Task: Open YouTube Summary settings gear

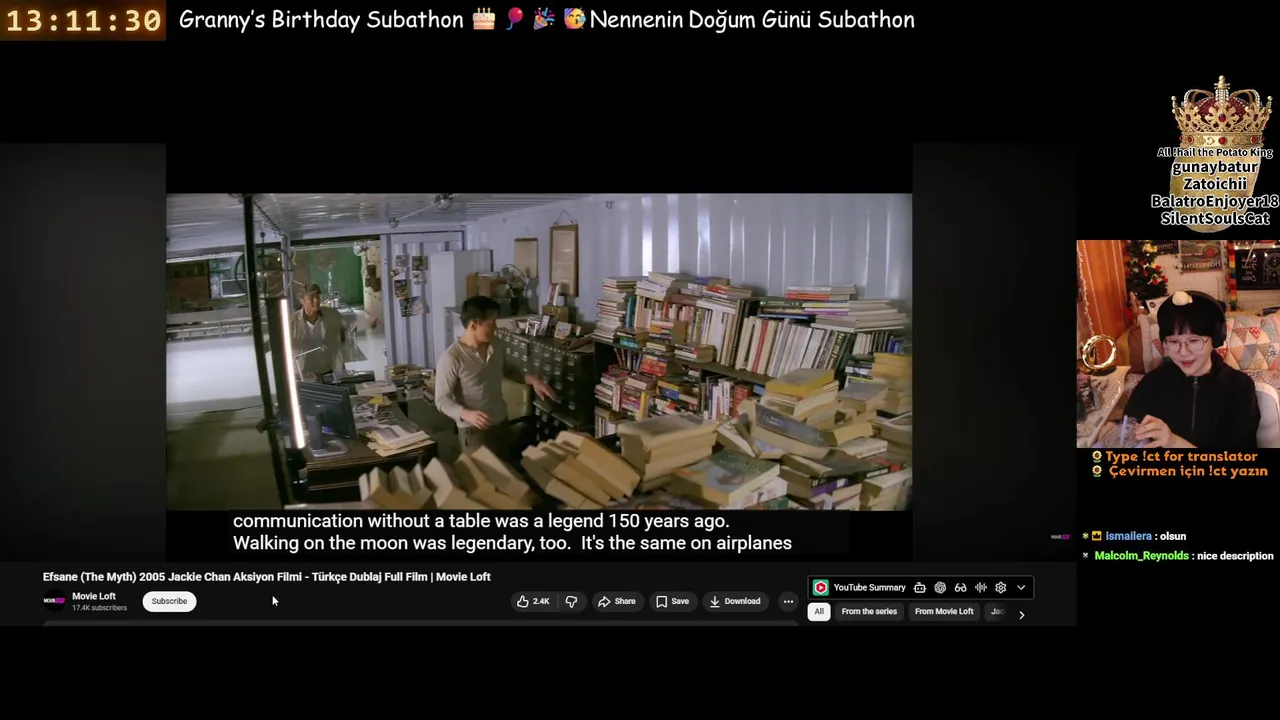Action: [1000, 588]
